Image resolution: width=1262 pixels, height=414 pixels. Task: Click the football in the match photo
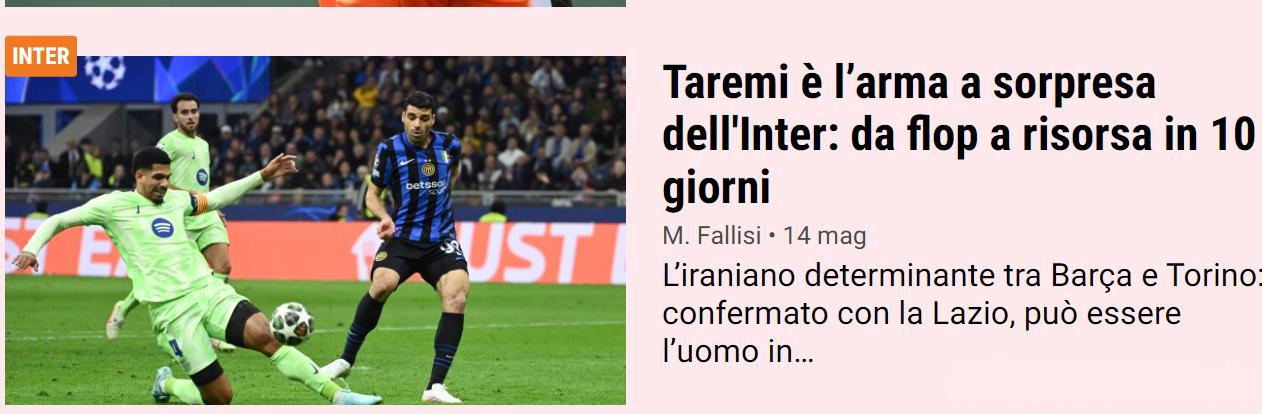(x=292, y=323)
